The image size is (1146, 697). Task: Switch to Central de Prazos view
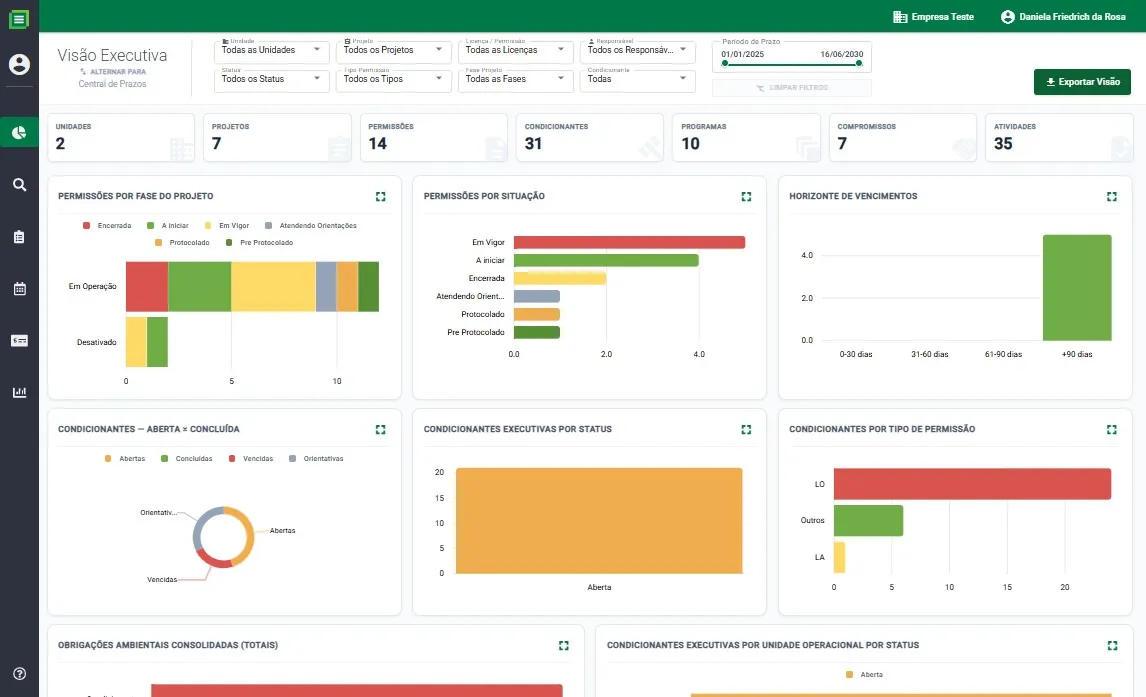[113, 78]
